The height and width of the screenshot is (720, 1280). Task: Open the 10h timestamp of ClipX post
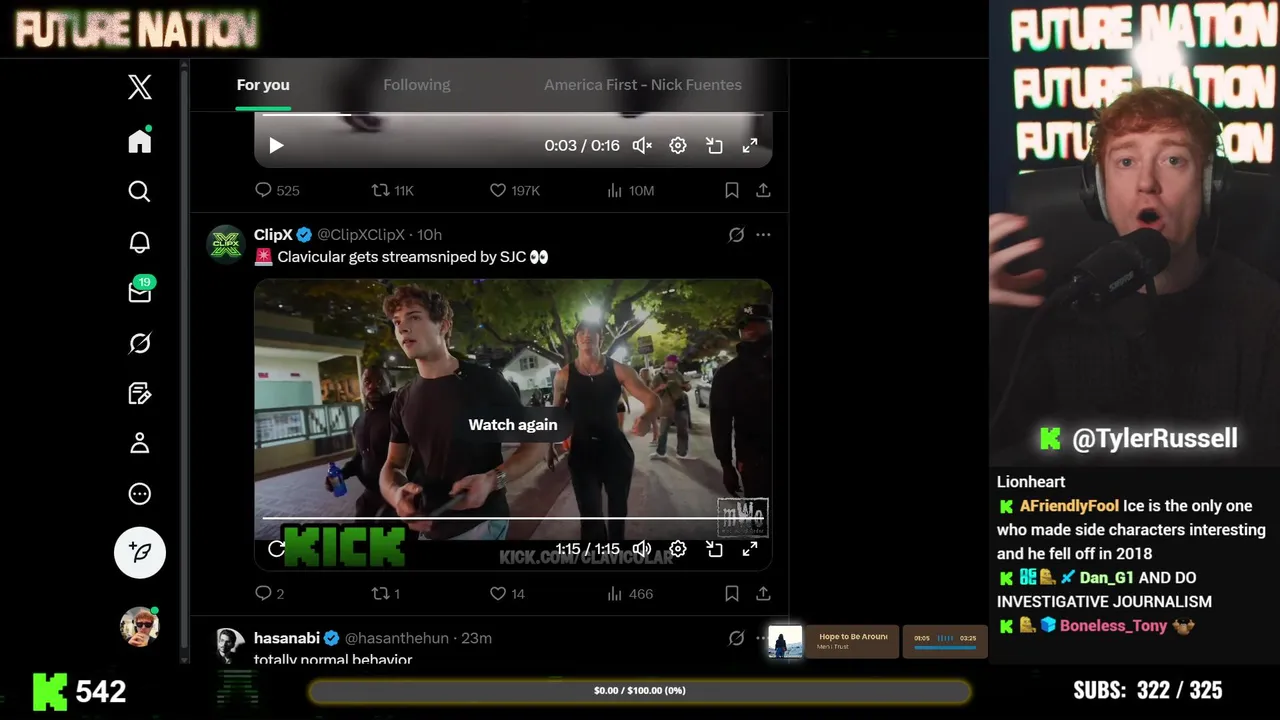tap(429, 235)
